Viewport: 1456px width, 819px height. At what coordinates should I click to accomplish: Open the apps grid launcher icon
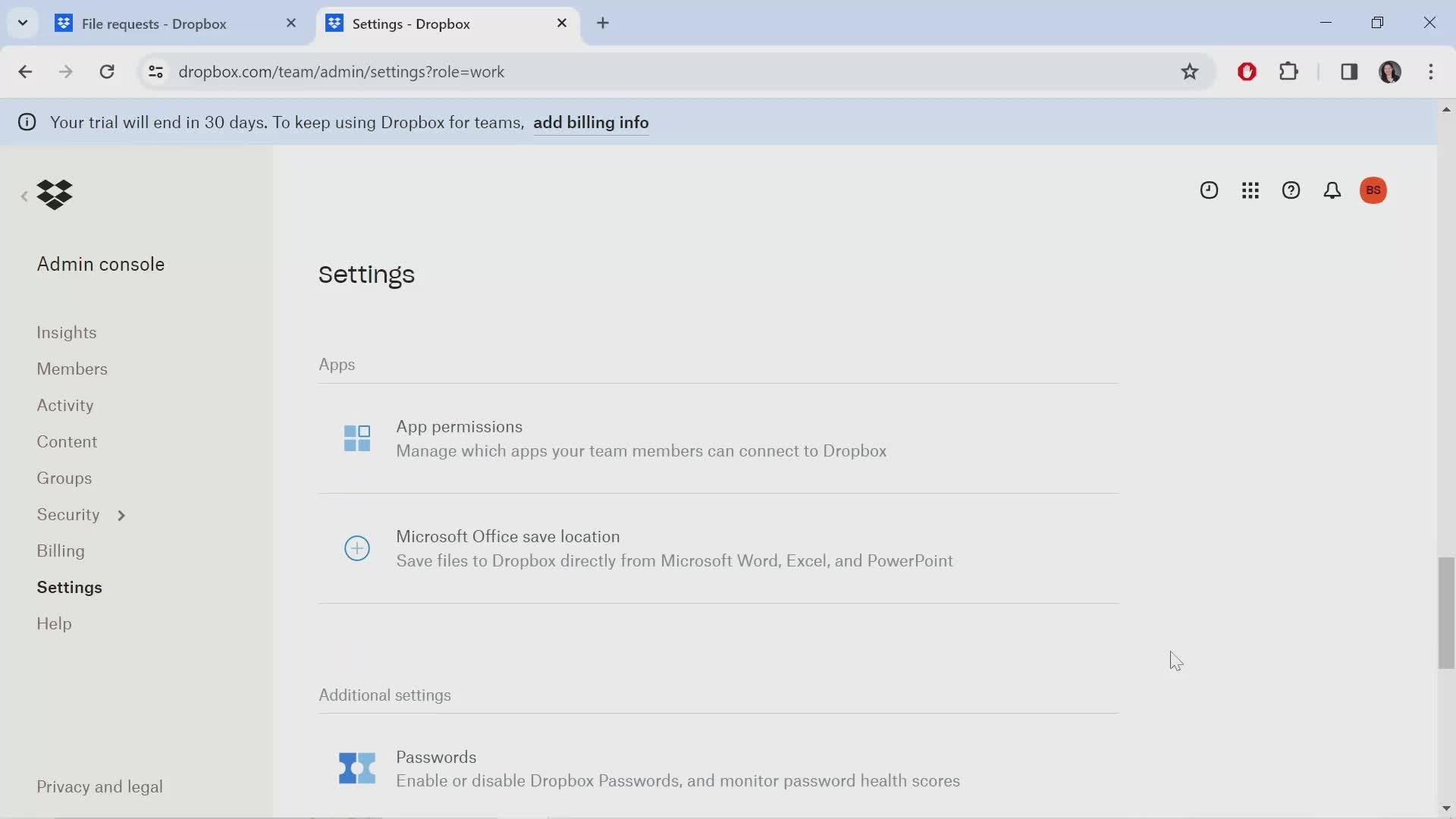(1250, 190)
